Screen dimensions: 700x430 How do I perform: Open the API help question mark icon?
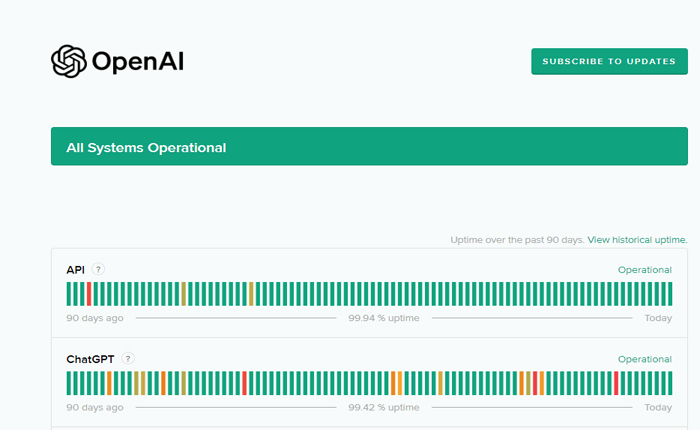pyautogui.click(x=98, y=269)
